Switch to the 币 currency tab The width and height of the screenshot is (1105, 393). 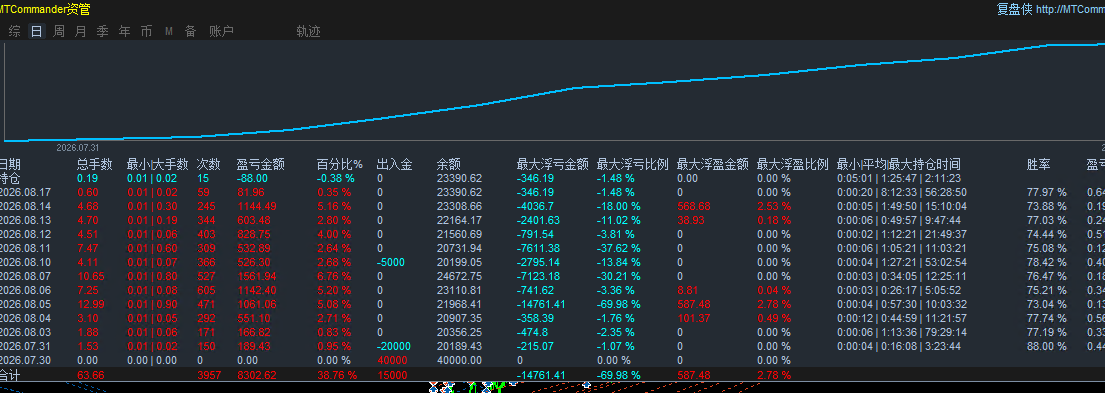point(147,31)
